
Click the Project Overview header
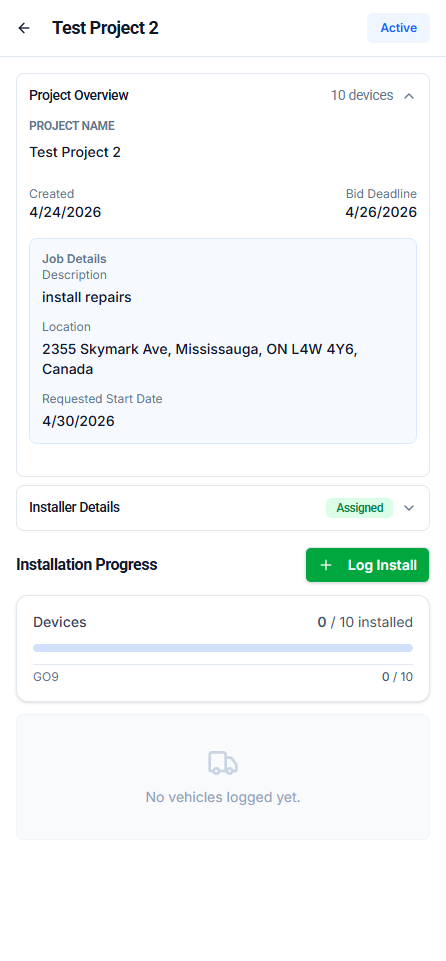pos(79,96)
